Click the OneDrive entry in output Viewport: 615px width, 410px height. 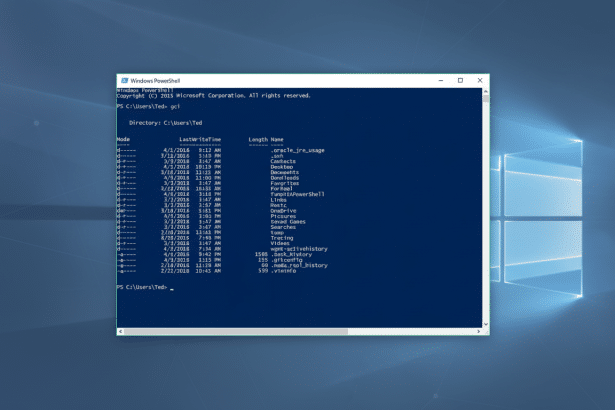(x=282, y=210)
